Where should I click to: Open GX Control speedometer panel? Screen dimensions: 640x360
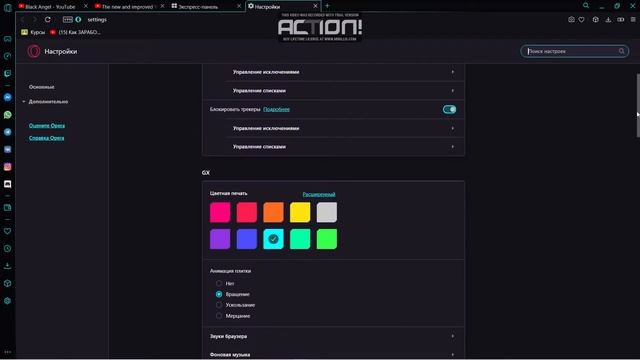tap(7, 56)
